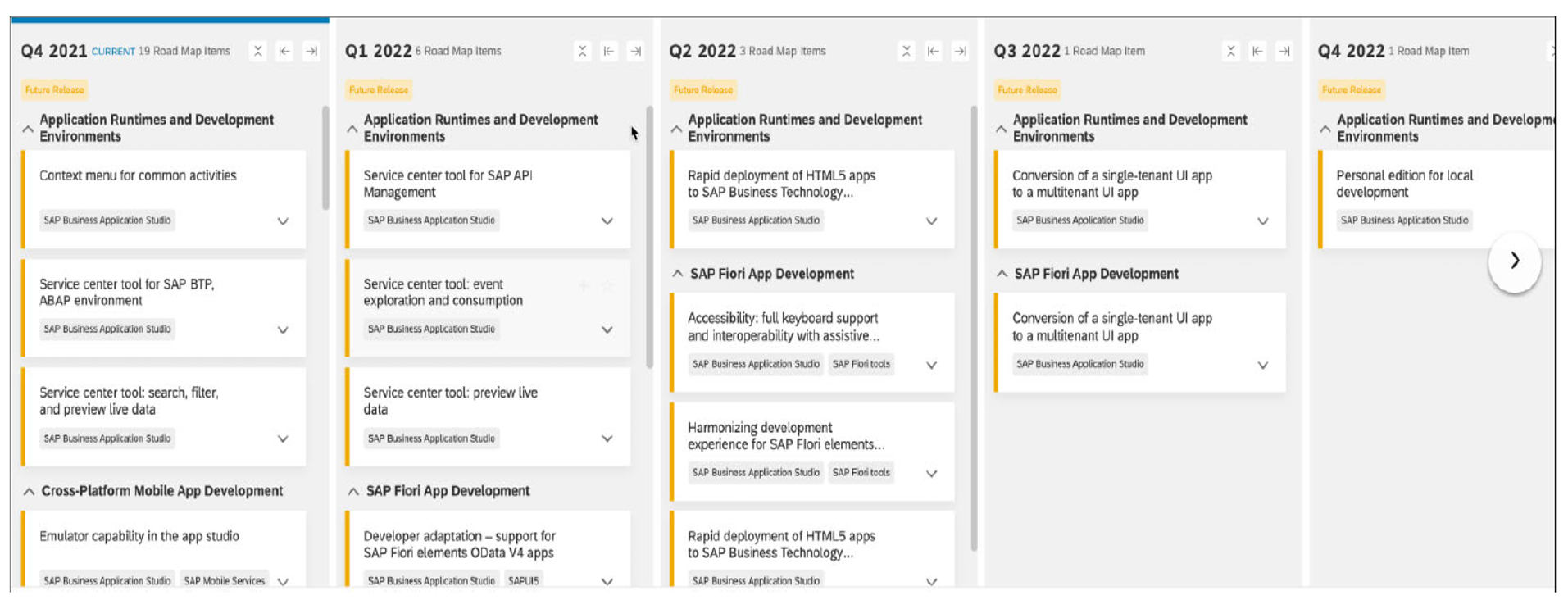Viewport: 1568px width, 609px height.
Task: Click the 'SAP Fiori tools' tag on the Harmonizing card
Action: (x=861, y=473)
